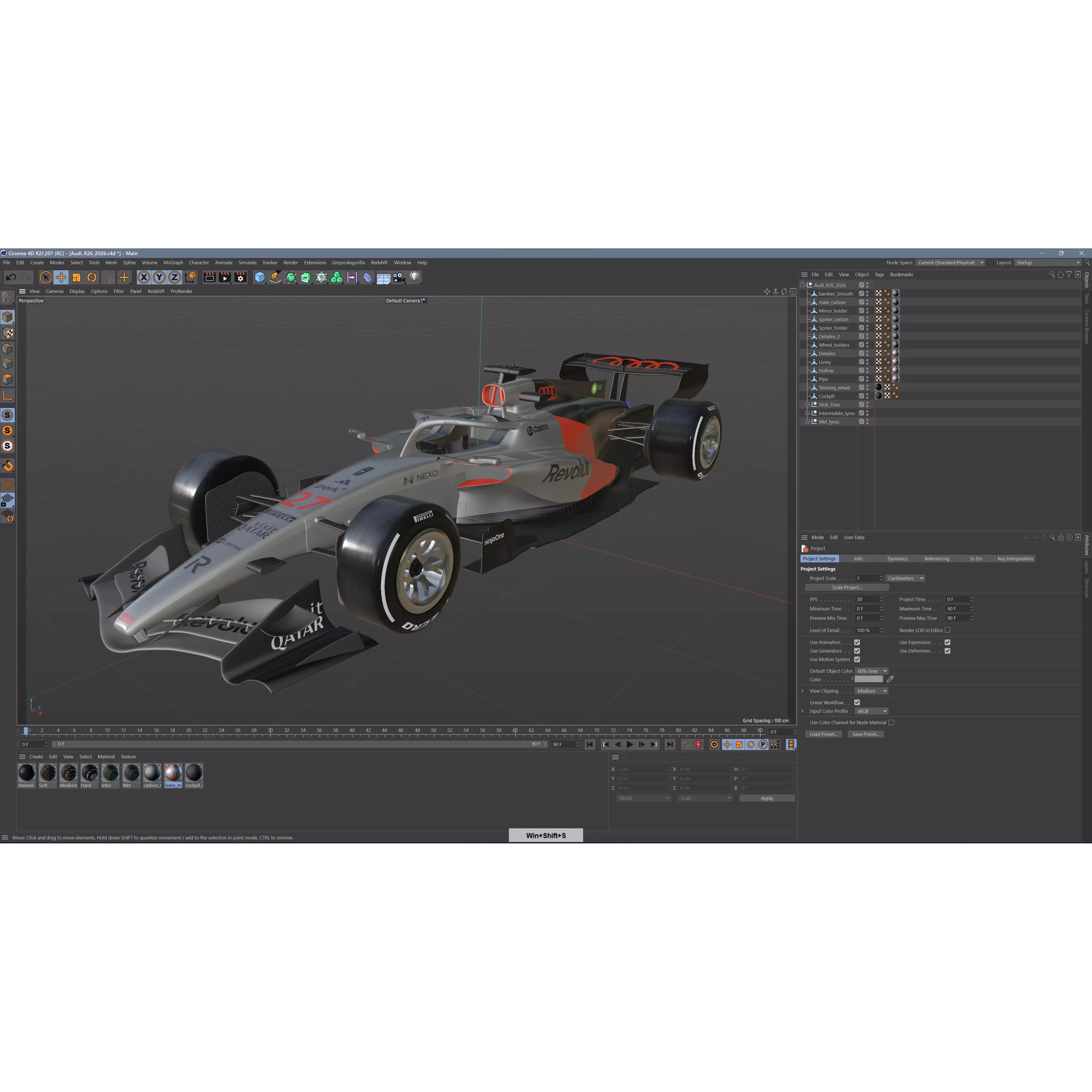Select the Move tool in the toolbar

click(x=61, y=277)
